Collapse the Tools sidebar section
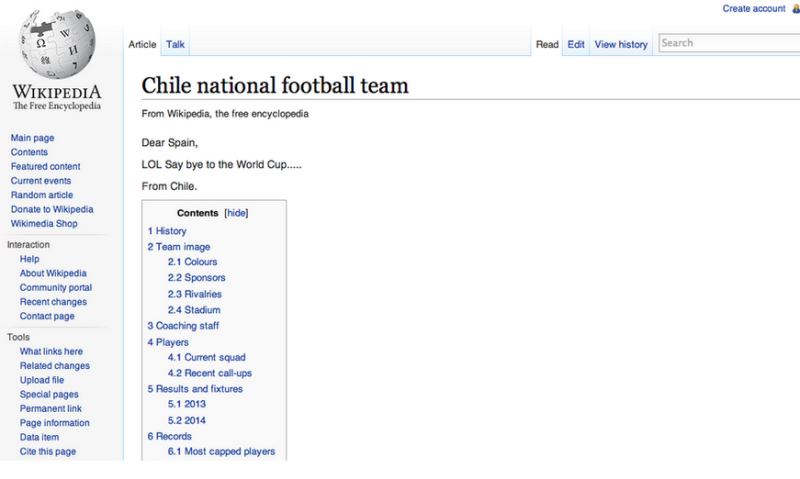 [x=20, y=337]
